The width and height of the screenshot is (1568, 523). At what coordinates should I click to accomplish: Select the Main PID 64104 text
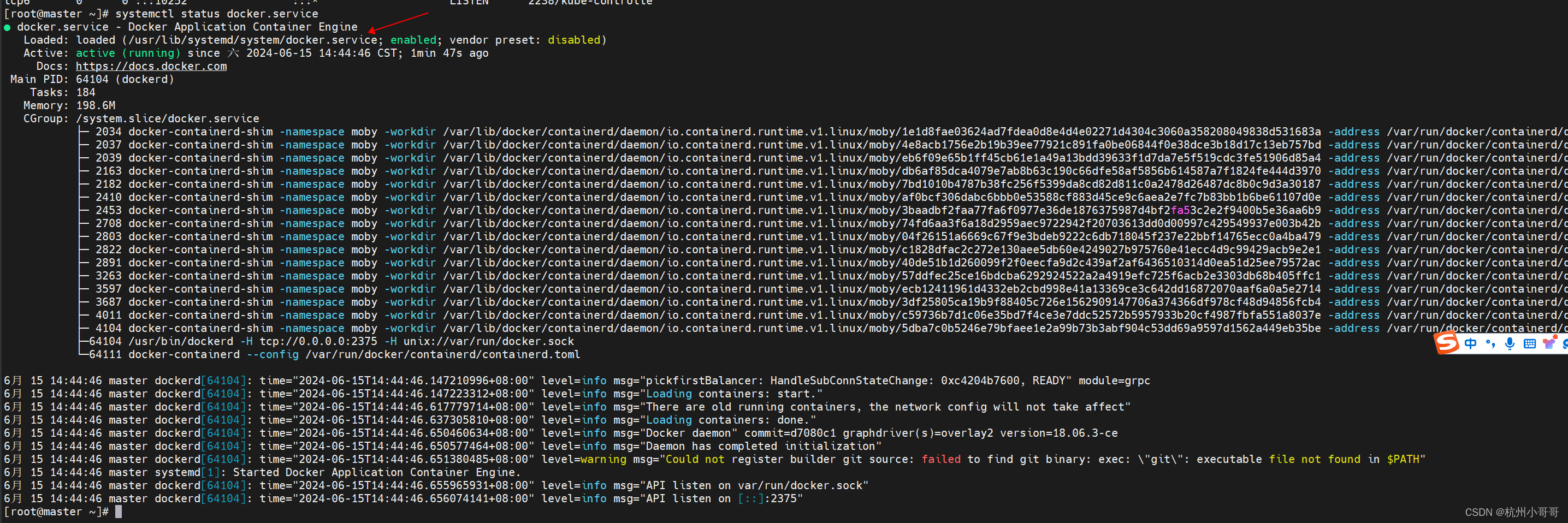(91, 79)
